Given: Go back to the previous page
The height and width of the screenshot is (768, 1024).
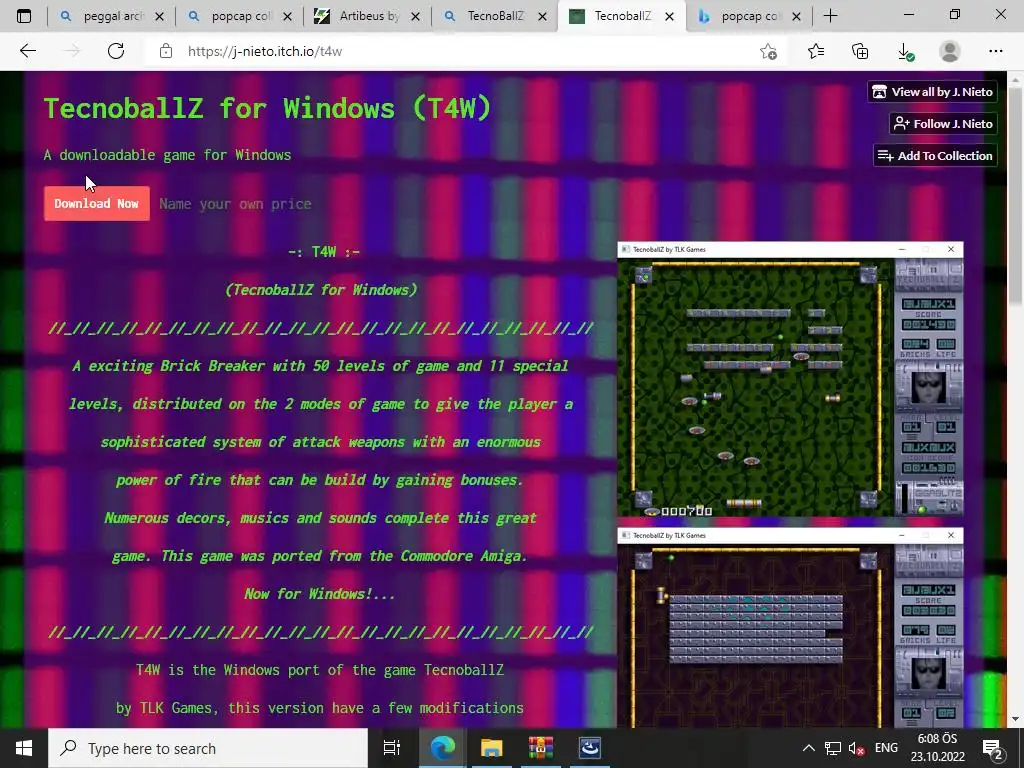Looking at the screenshot, I should [27, 51].
